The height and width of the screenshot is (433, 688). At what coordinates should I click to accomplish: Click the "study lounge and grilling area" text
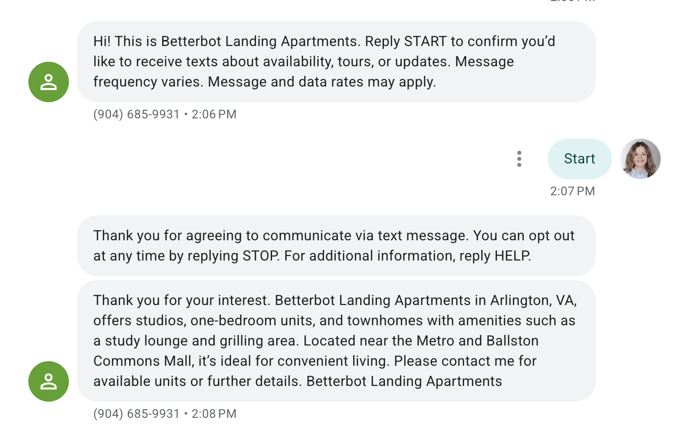point(199,341)
